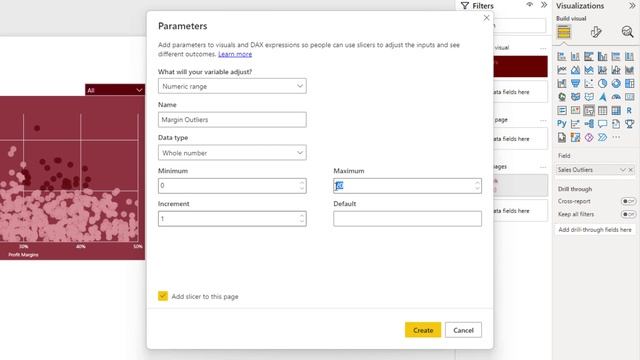The height and width of the screenshot is (360, 640).
Task: Open the Analytics magnifier tab
Action: click(627, 31)
